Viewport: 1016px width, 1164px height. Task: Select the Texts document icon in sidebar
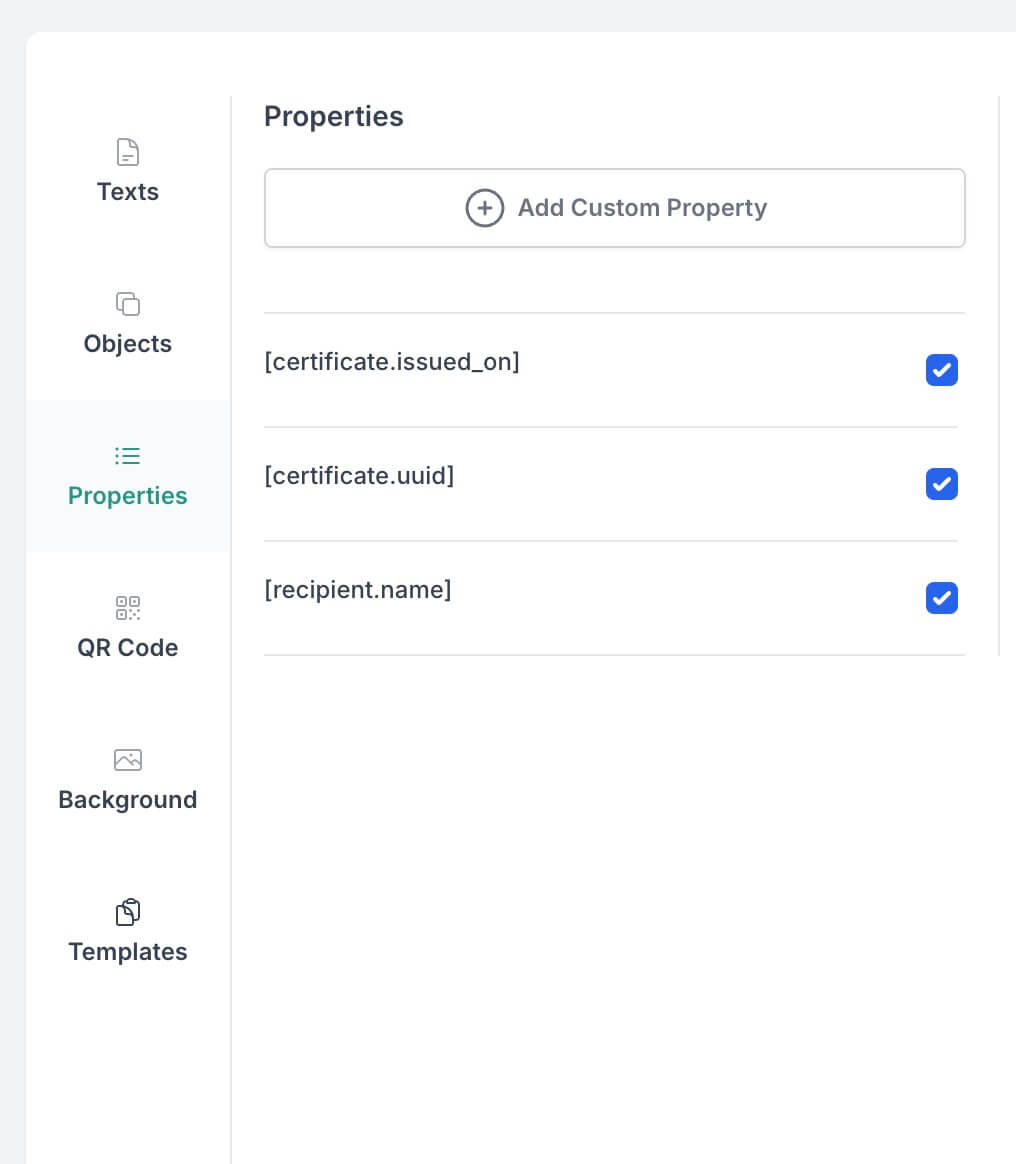click(128, 152)
